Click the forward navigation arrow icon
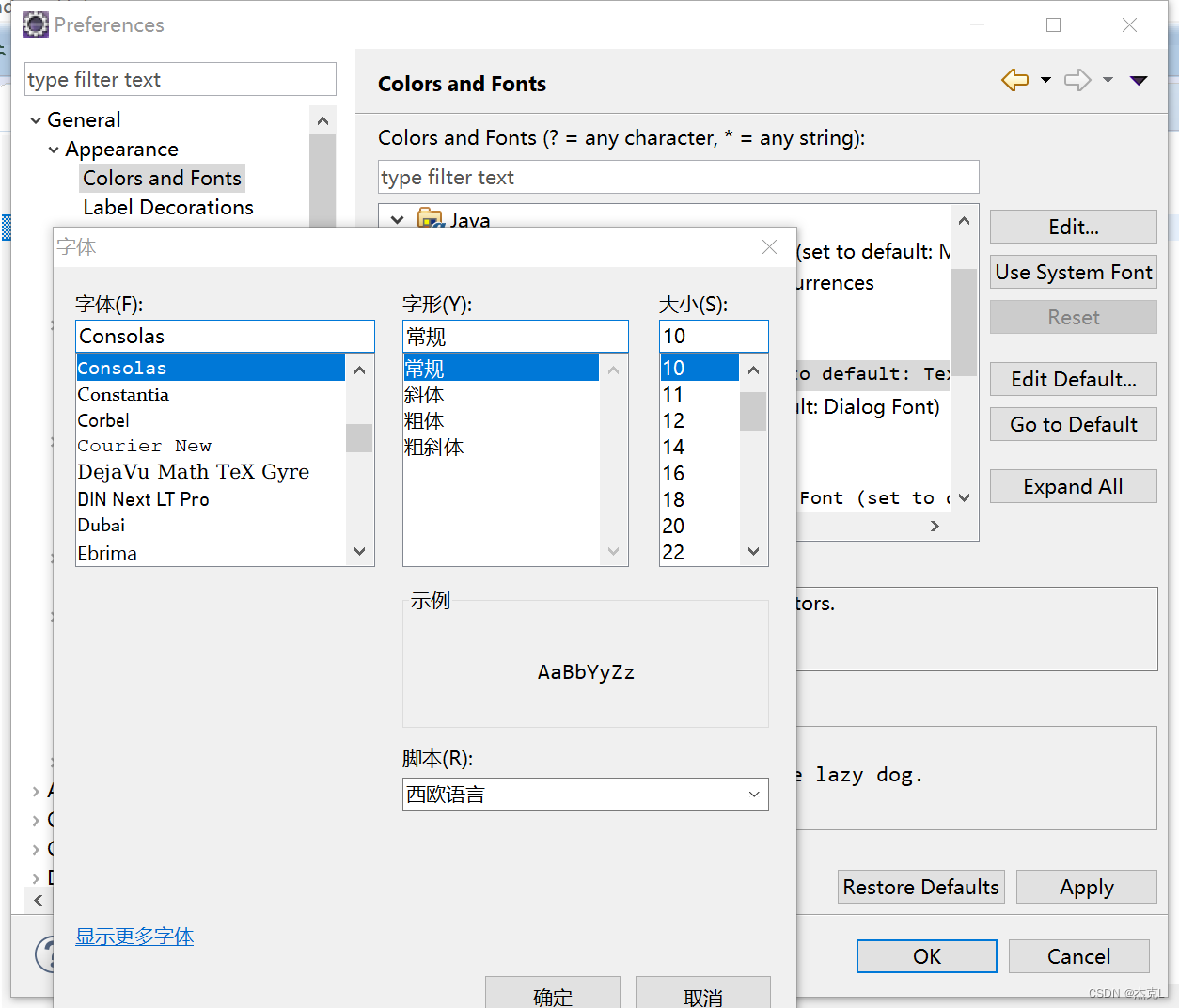The height and width of the screenshot is (1008, 1179). 1077,80
